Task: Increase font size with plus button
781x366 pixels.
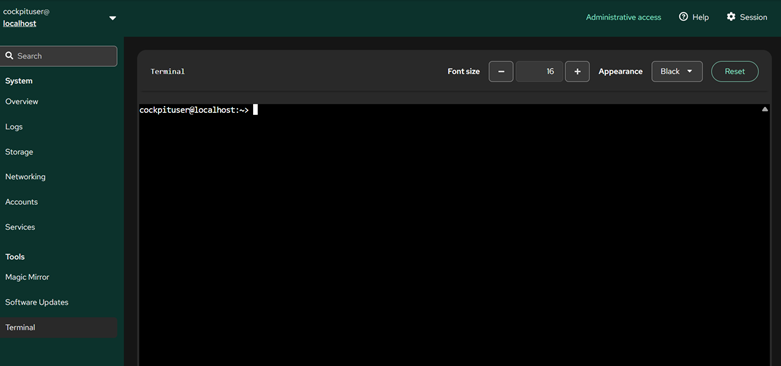Action: pos(577,72)
